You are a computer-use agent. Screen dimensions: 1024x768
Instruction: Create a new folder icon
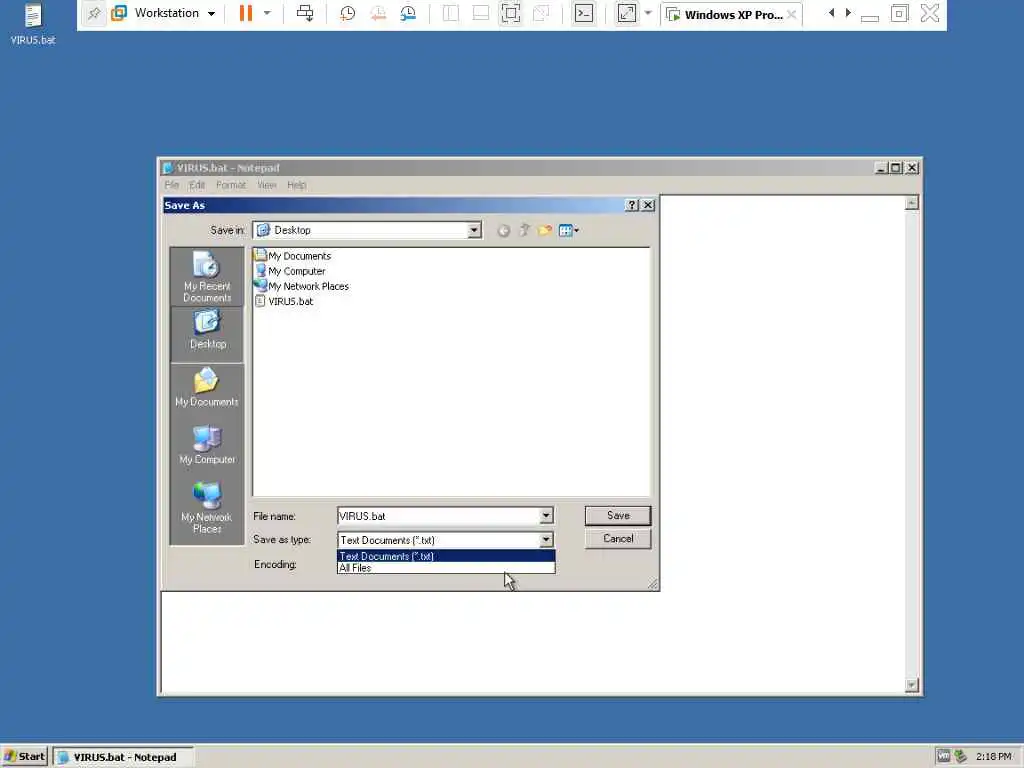tap(545, 231)
